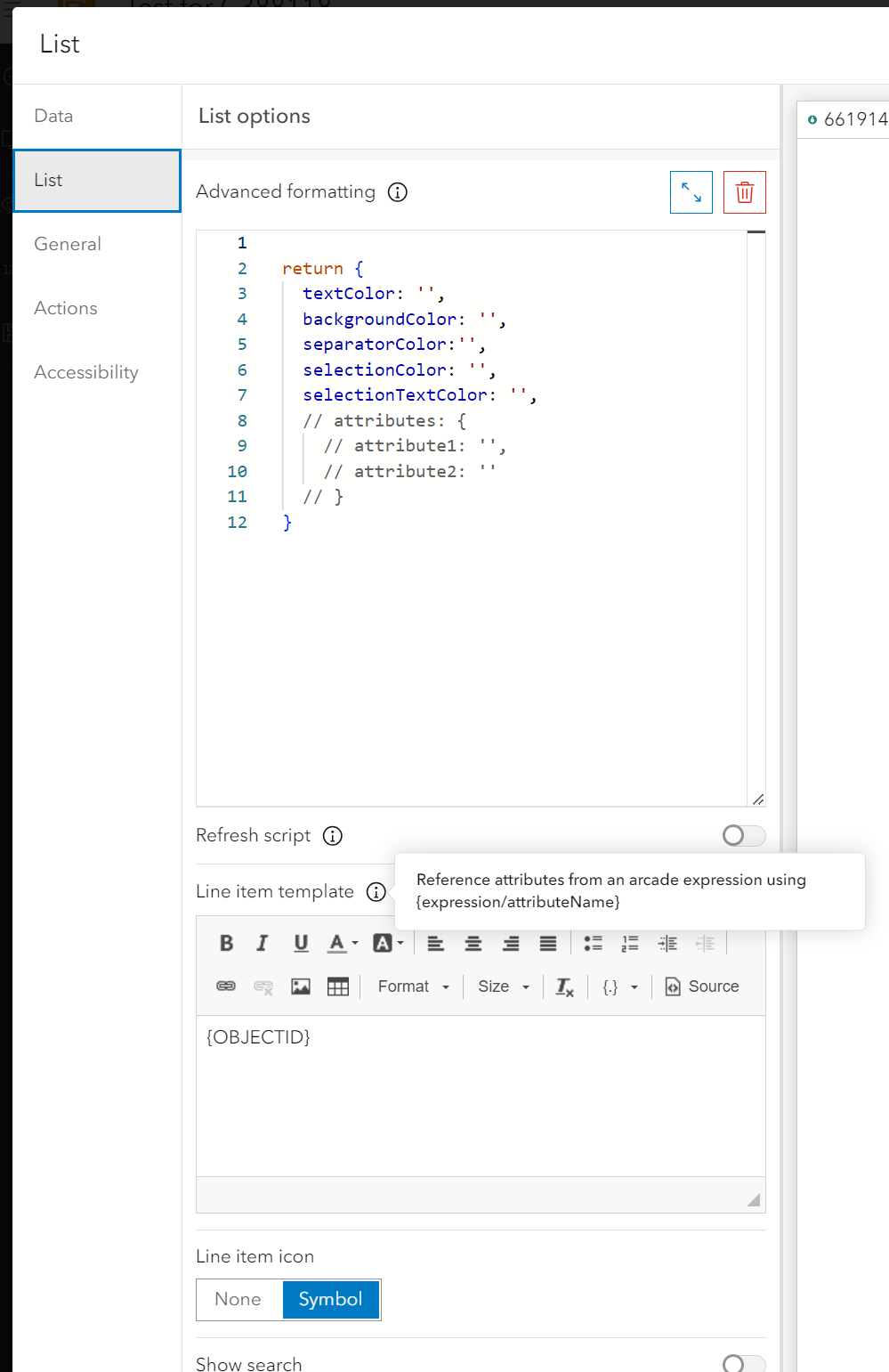Screen dimensions: 889x1372
Task: Insert an image into the line item template
Action: click(x=301, y=986)
